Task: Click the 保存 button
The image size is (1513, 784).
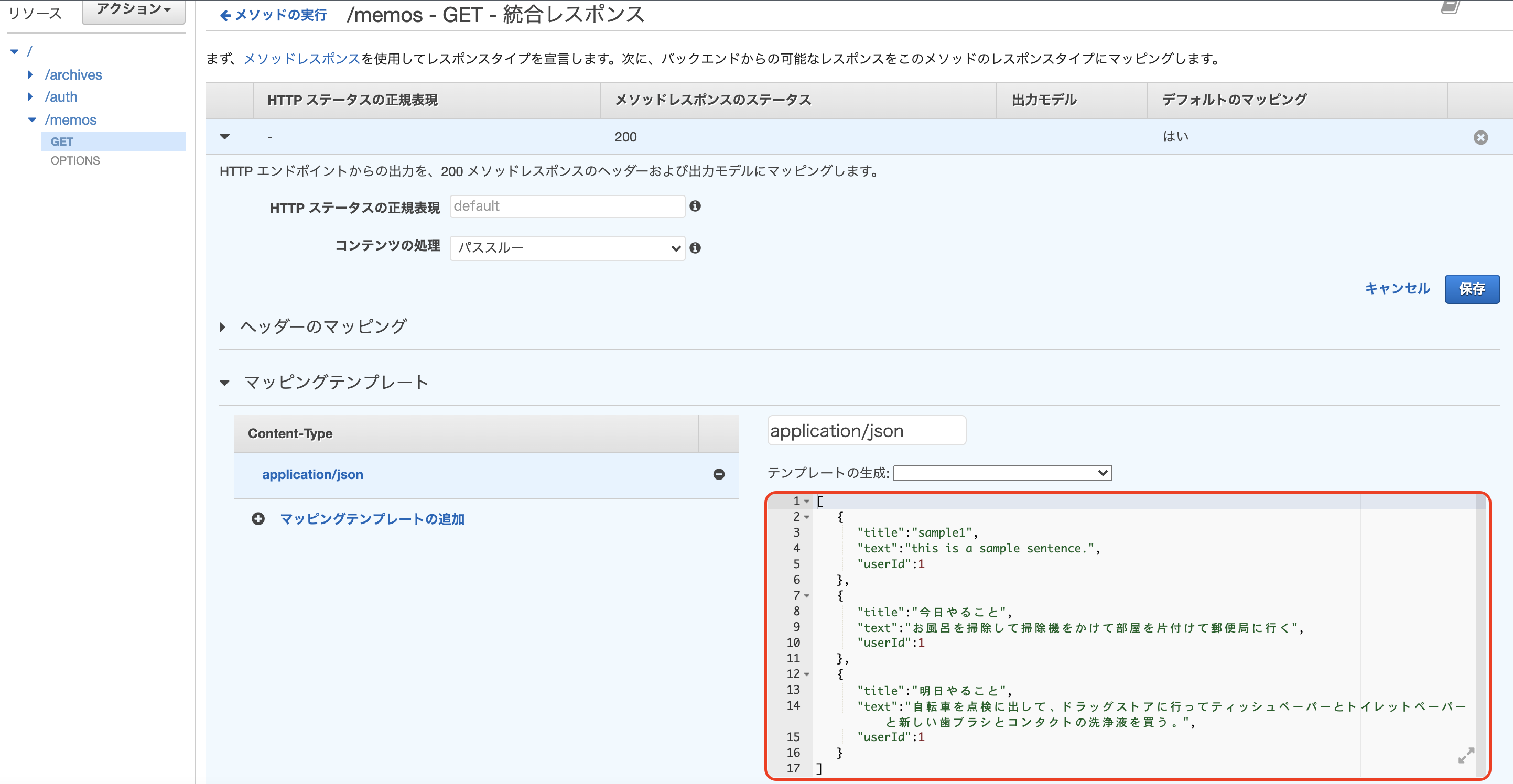Action: tap(1472, 289)
